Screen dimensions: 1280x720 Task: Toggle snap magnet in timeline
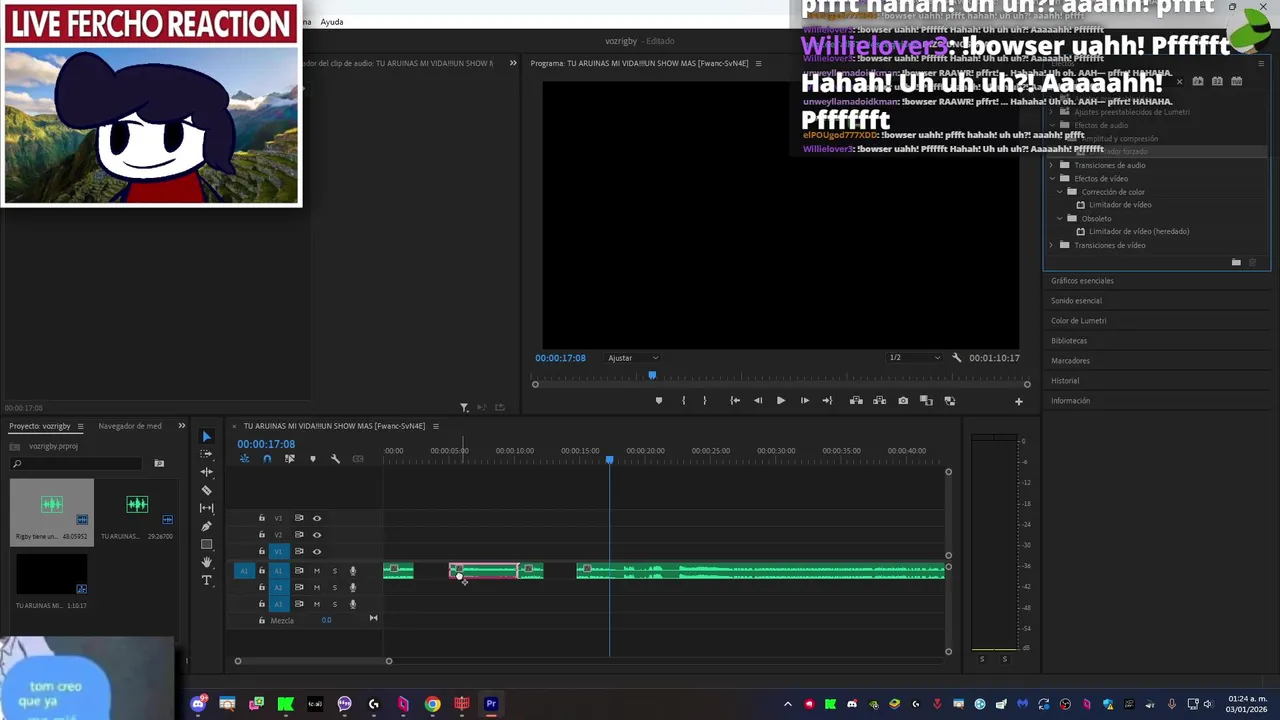coord(266,459)
